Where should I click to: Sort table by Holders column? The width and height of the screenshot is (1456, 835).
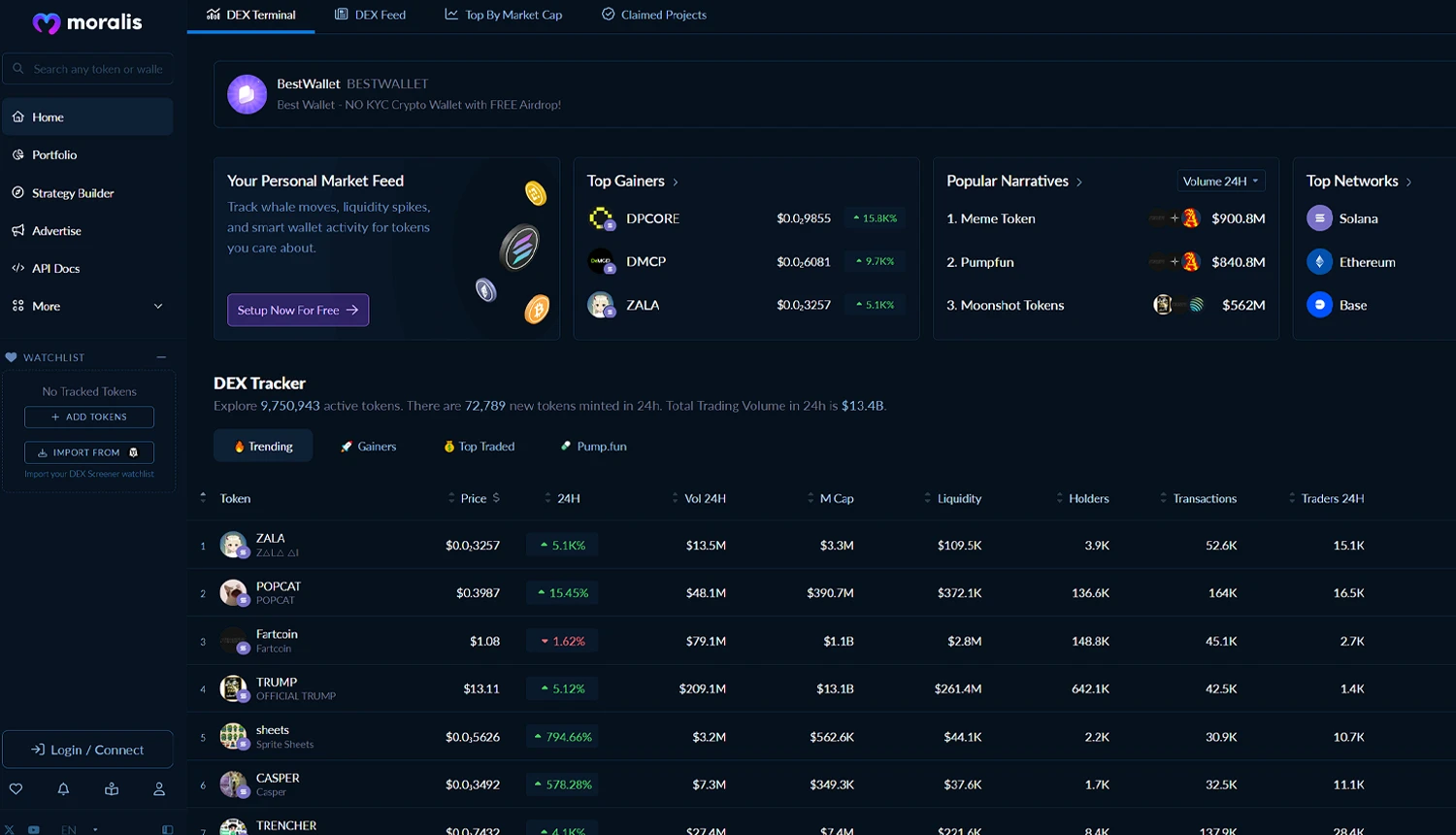[1082, 498]
